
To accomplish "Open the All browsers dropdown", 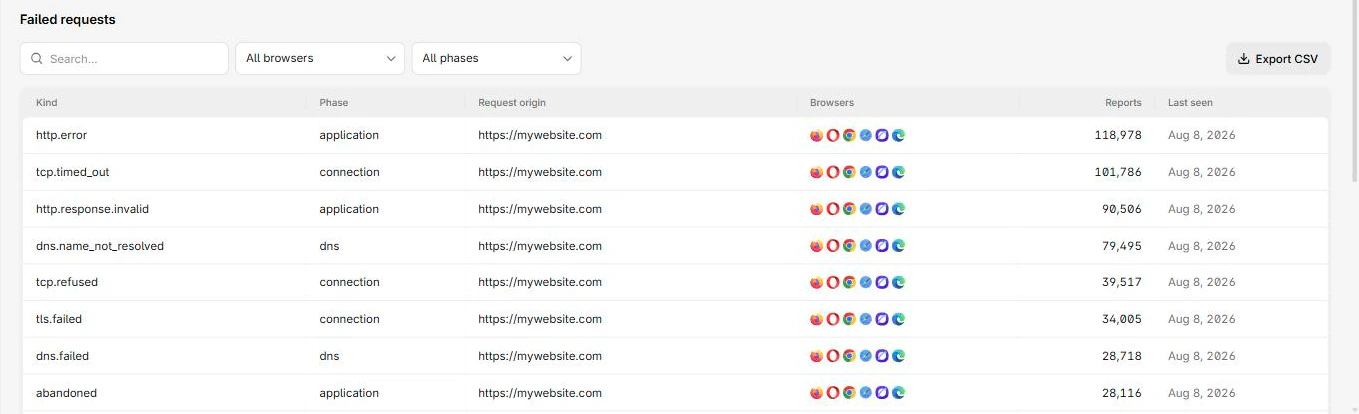I will click(x=320, y=58).
